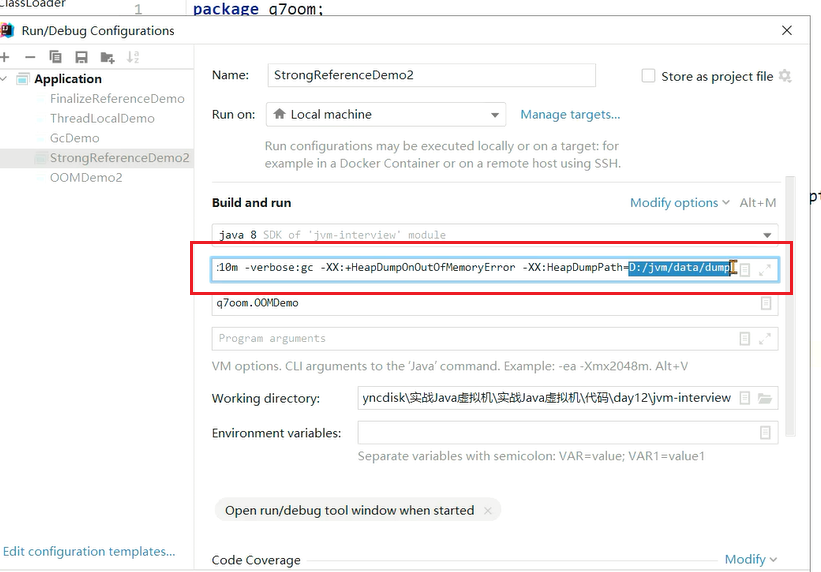
Task: Open gear settings beside Store as project file
Action: pos(785,76)
